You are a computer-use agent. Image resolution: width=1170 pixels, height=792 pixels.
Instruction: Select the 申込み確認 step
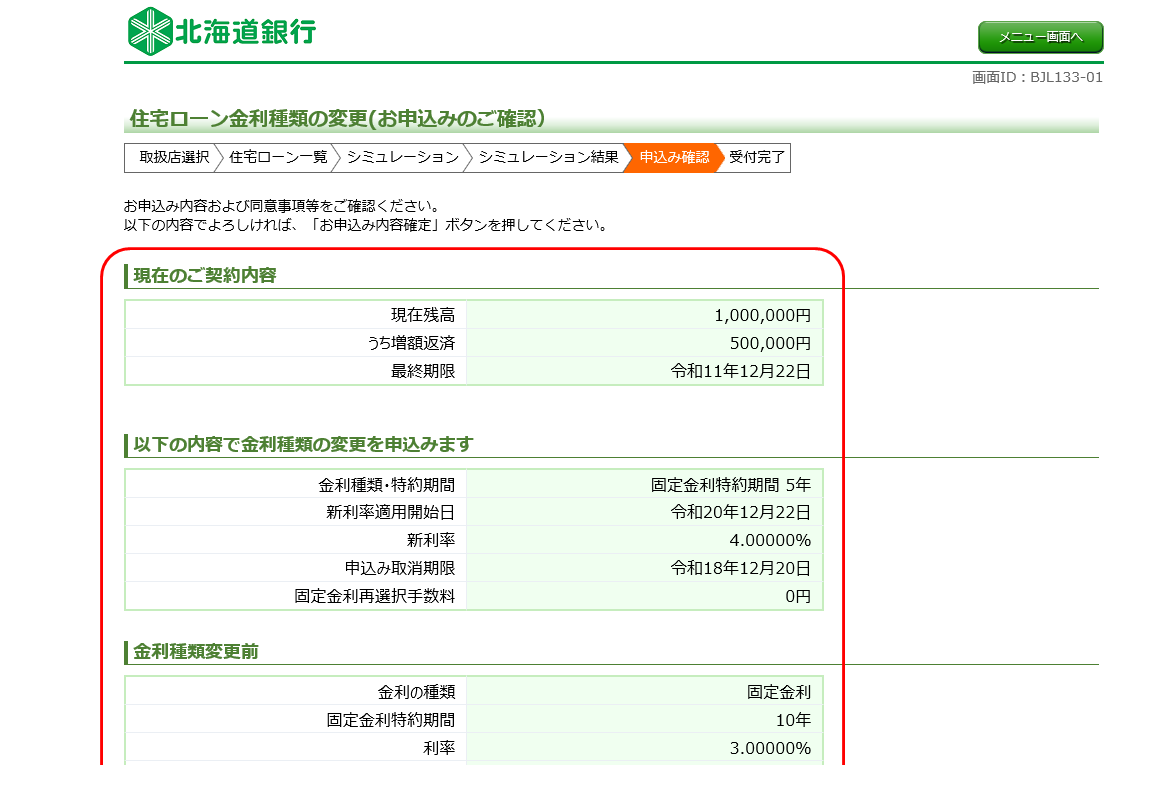point(674,158)
